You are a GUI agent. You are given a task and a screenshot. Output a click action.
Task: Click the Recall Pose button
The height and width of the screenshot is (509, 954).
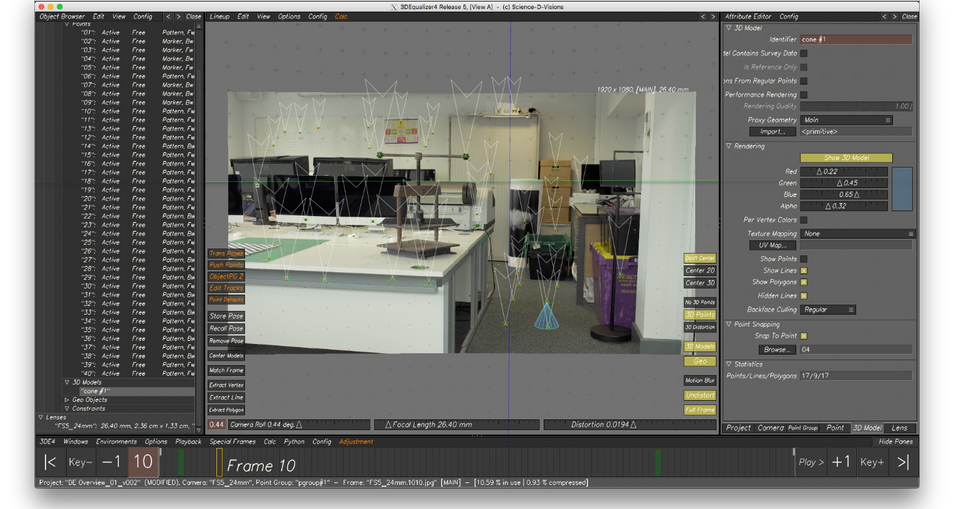[226, 328]
